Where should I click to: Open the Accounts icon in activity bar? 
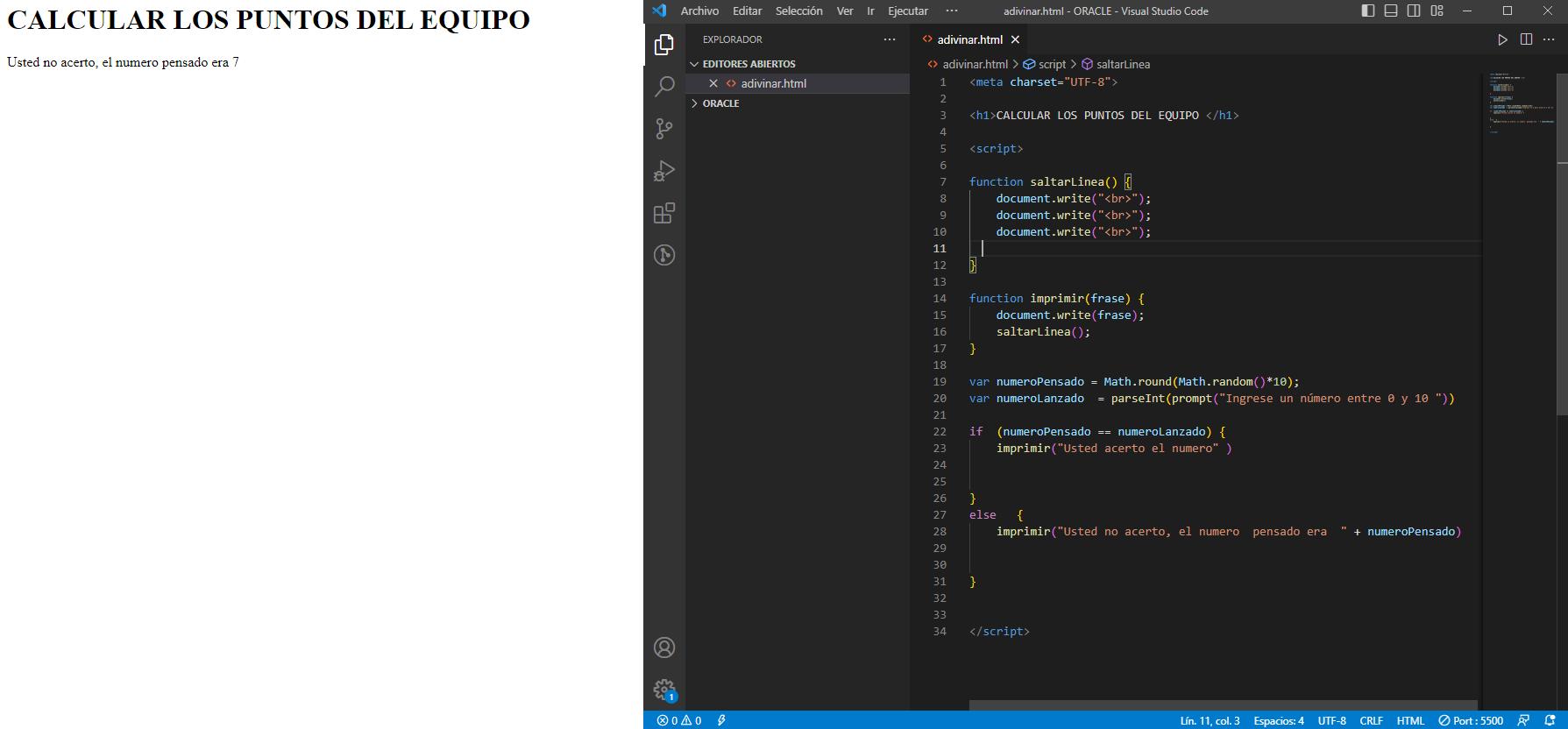click(664, 648)
